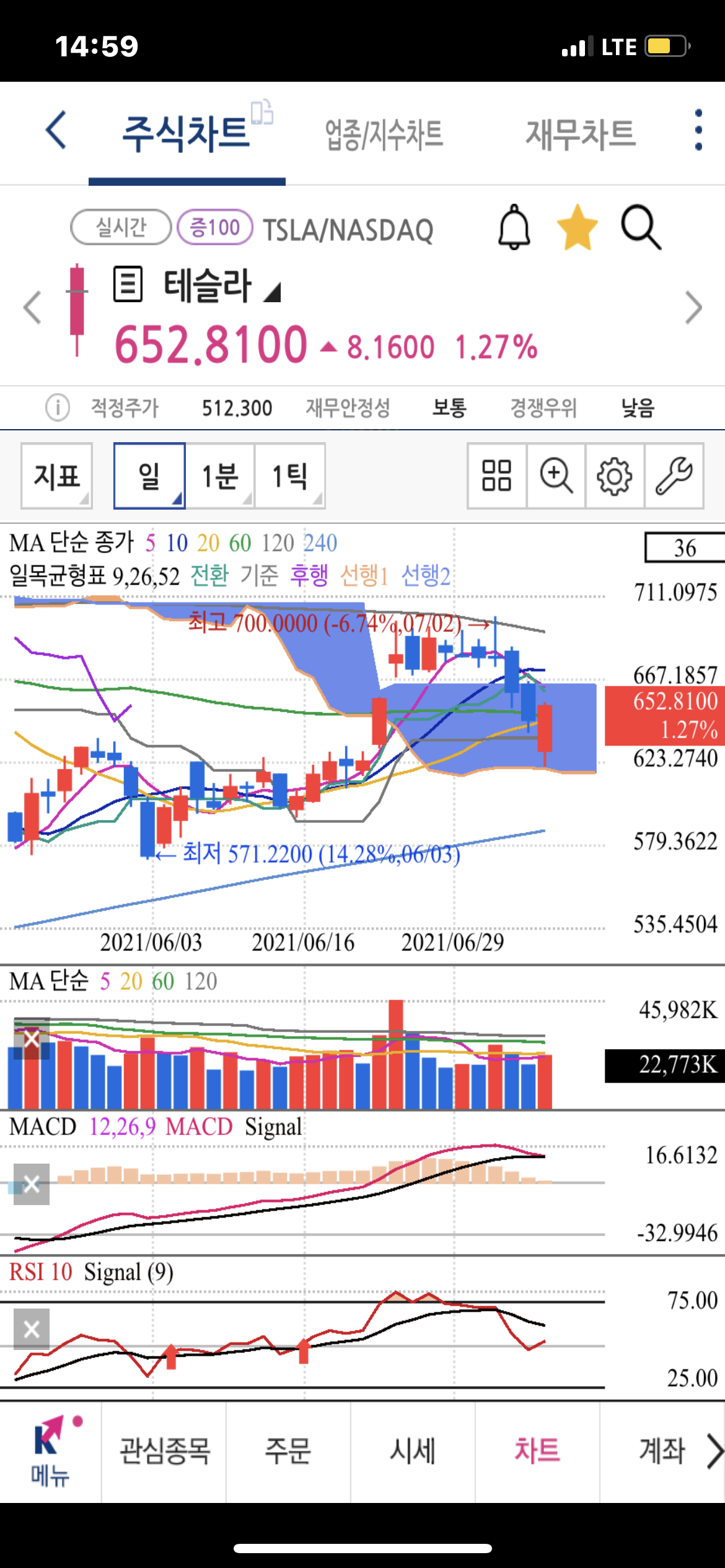Expand the 테슬라 stock name dropdown triangle
The image size is (725, 1568).
pos(272,292)
